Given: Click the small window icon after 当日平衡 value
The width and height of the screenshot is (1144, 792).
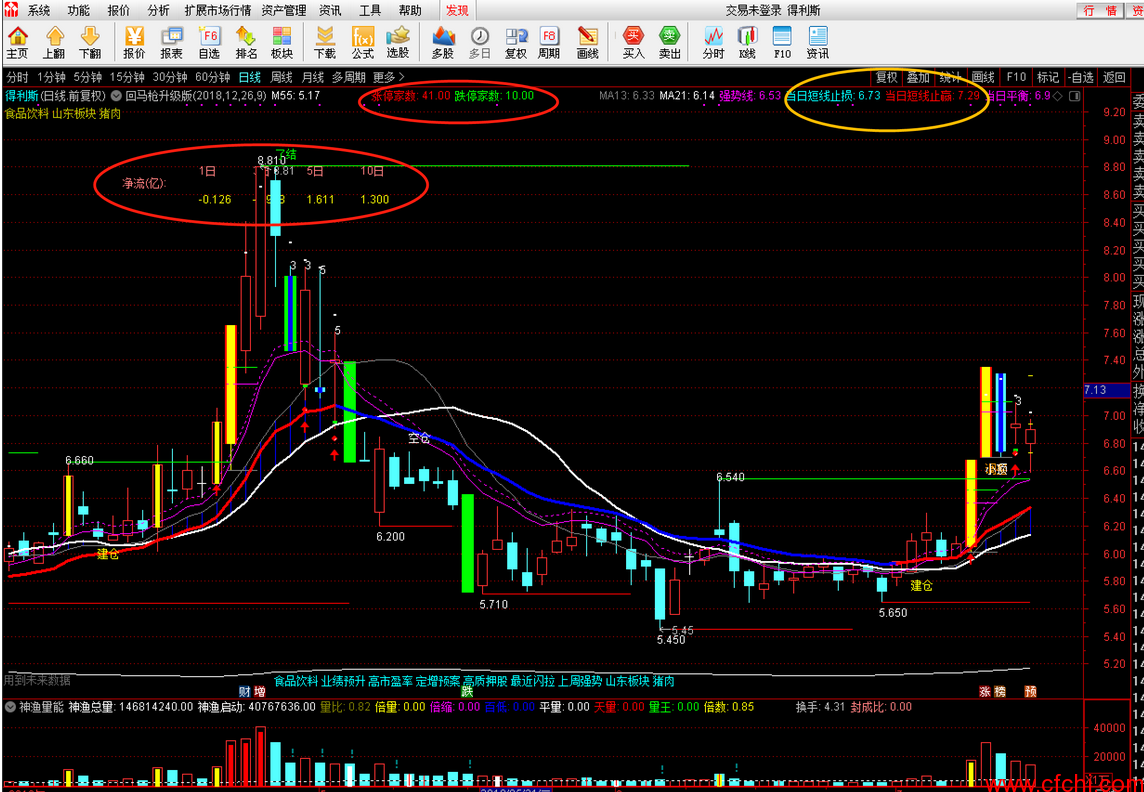Looking at the screenshot, I should pos(1073,96).
